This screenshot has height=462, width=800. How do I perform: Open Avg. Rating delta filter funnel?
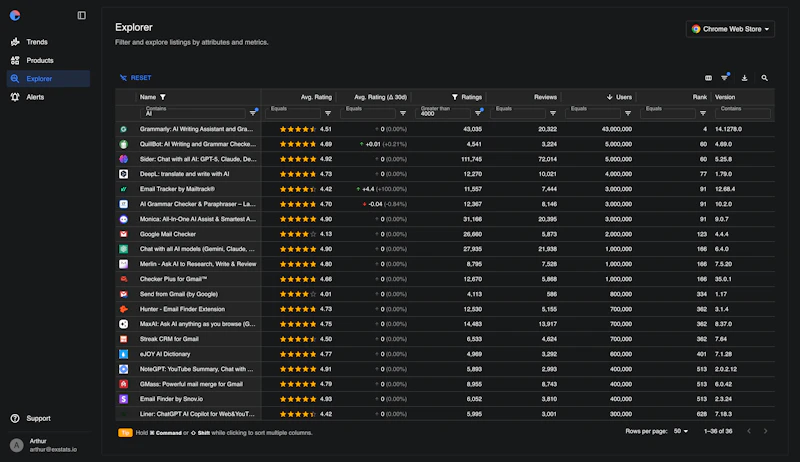point(403,113)
